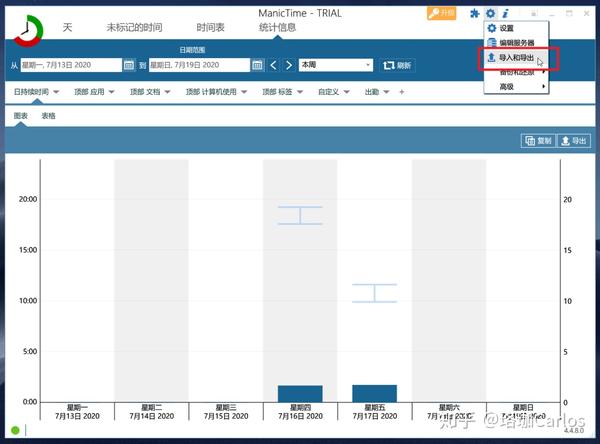Switch to the 统计信息 tab
The width and height of the screenshot is (600, 444).
[x=277, y=28]
